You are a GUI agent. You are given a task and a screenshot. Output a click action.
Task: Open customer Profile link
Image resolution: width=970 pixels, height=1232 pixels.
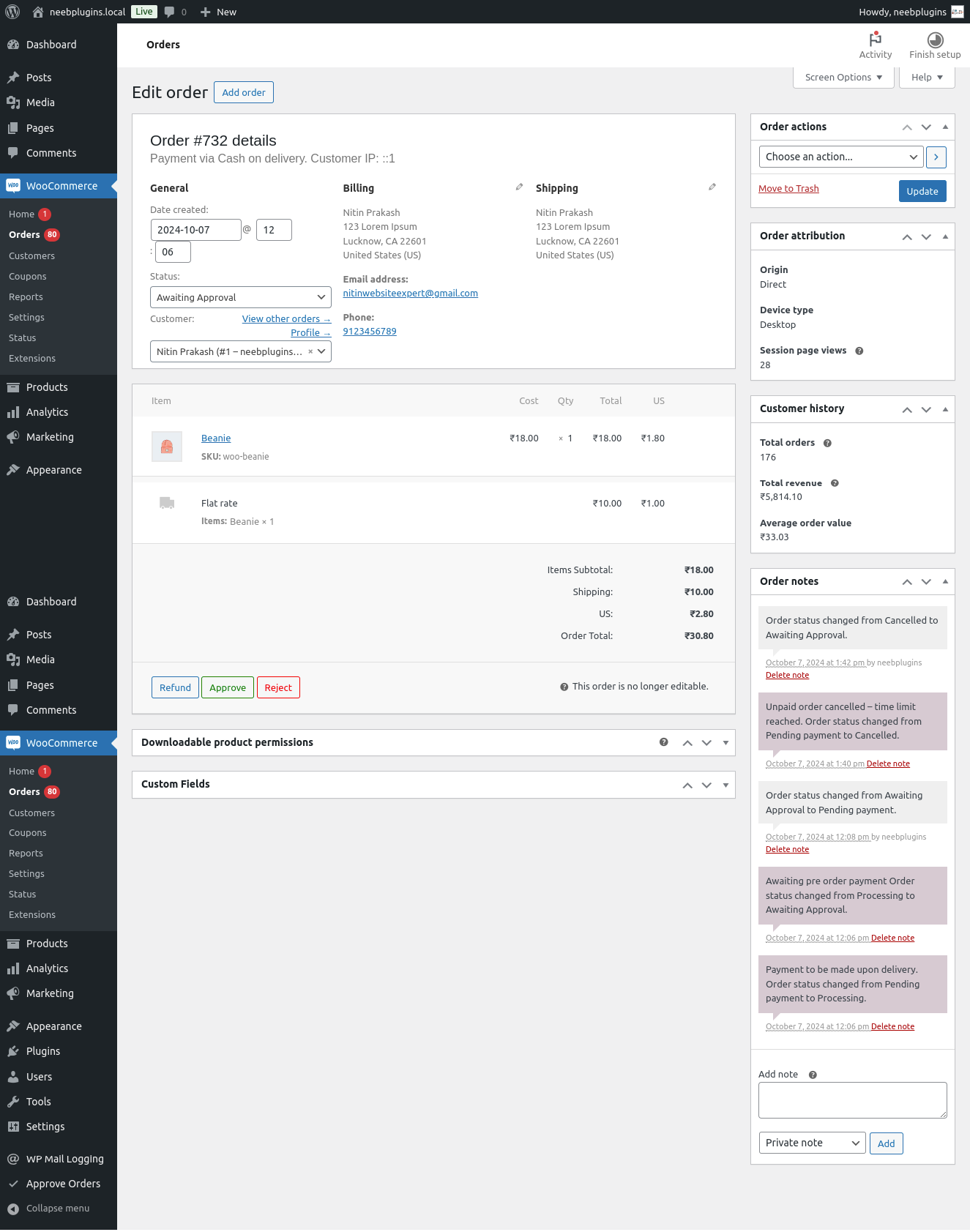[310, 333]
